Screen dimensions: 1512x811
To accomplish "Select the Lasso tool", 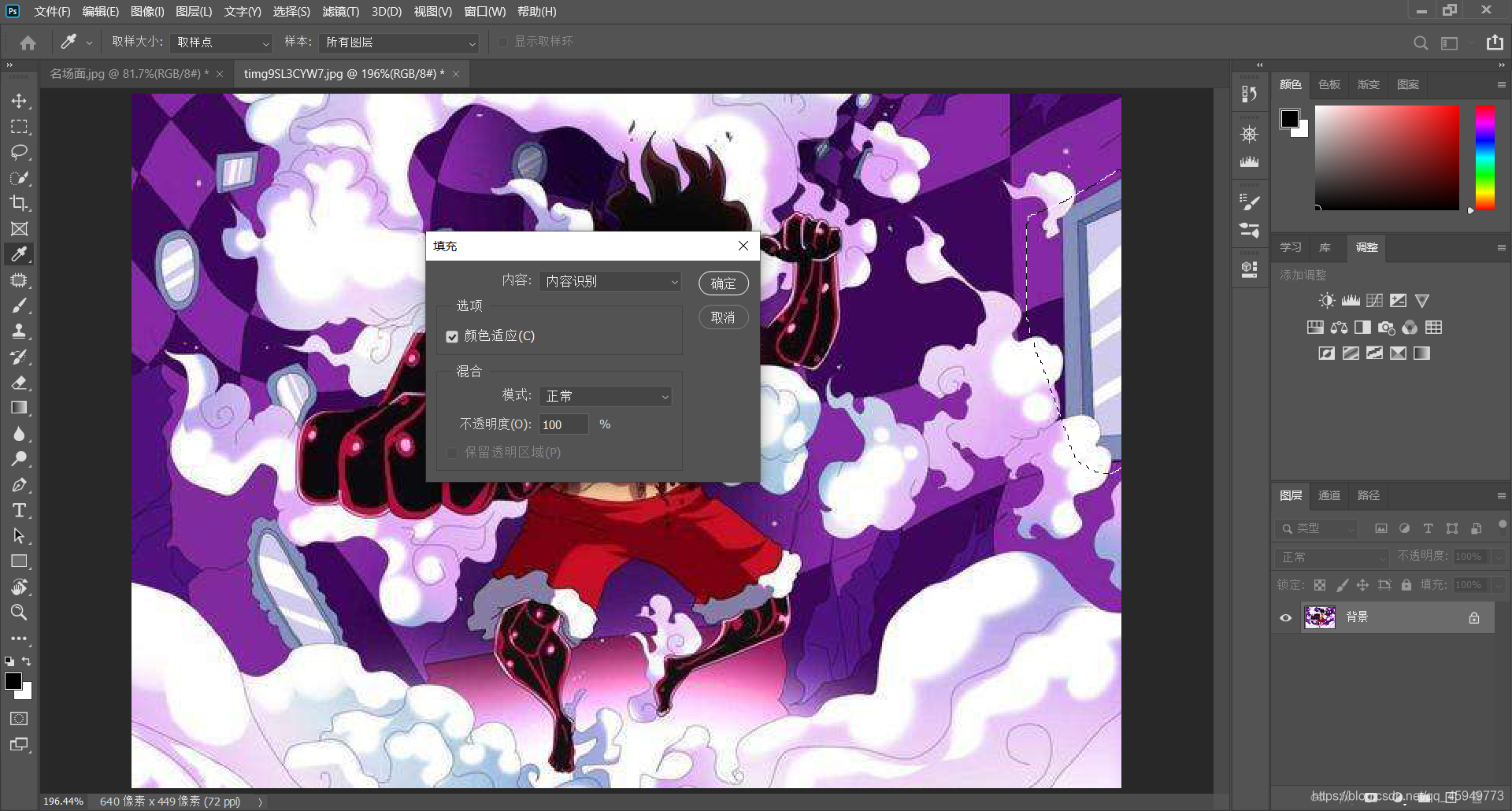I will [19, 152].
